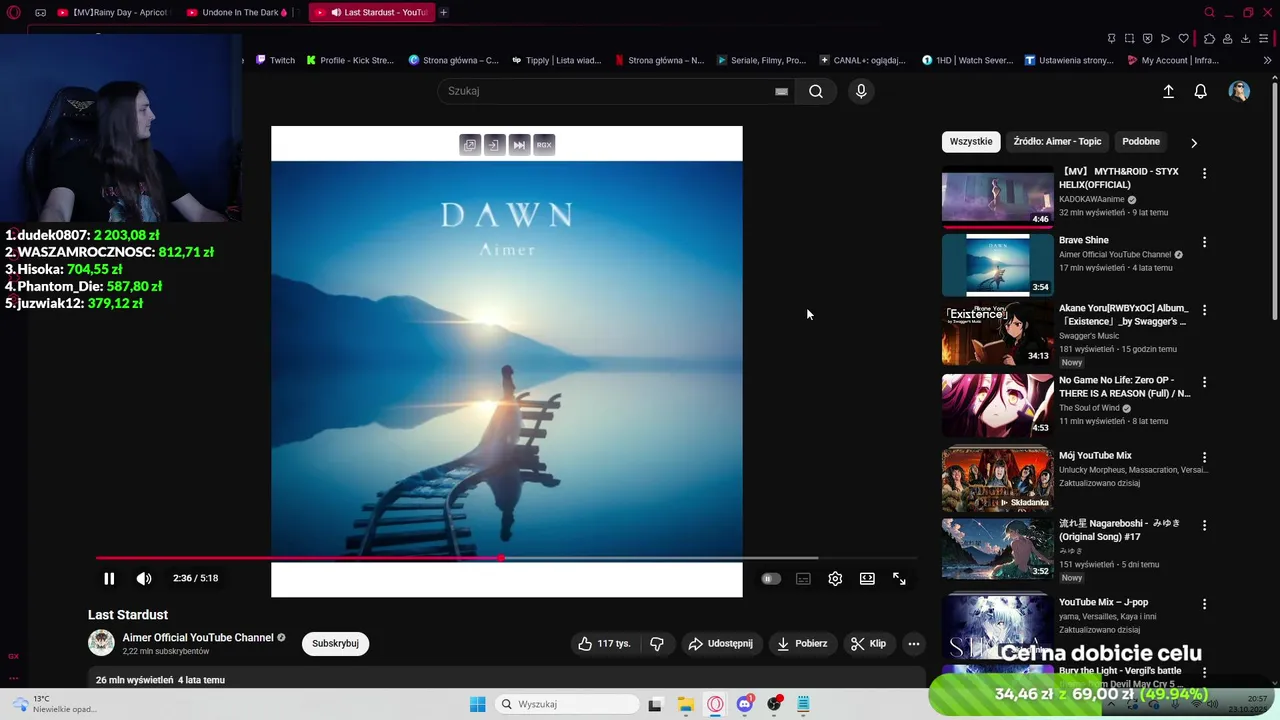Open YouTube notifications bell
Image resolution: width=1280 pixels, height=720 pixels.
[x=1201, y=91]
